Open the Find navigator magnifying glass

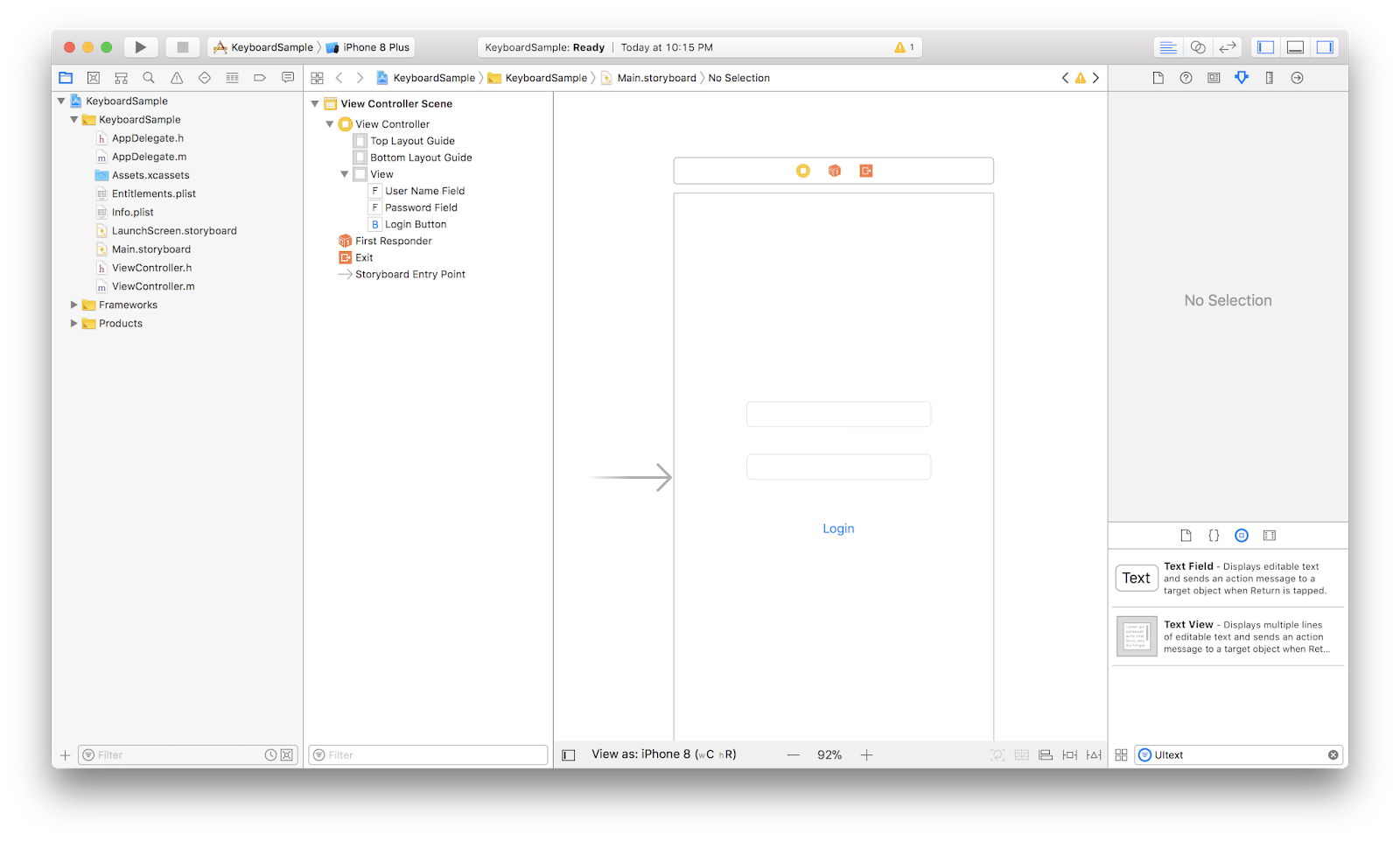149,77
